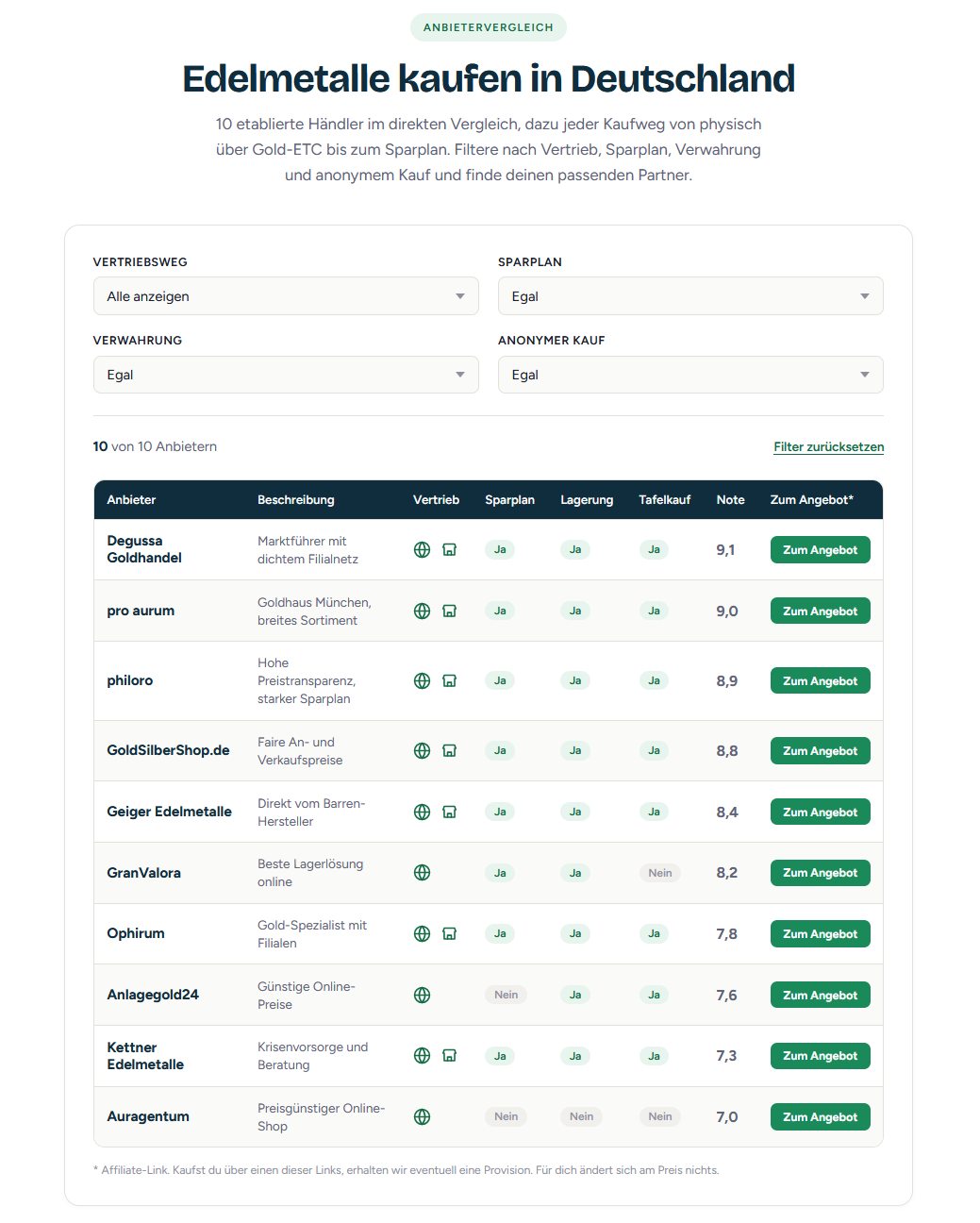This screenshot has width=980, height=1223.
Task: Click the Anlagegold24 provider name
Action: (153, 995)
